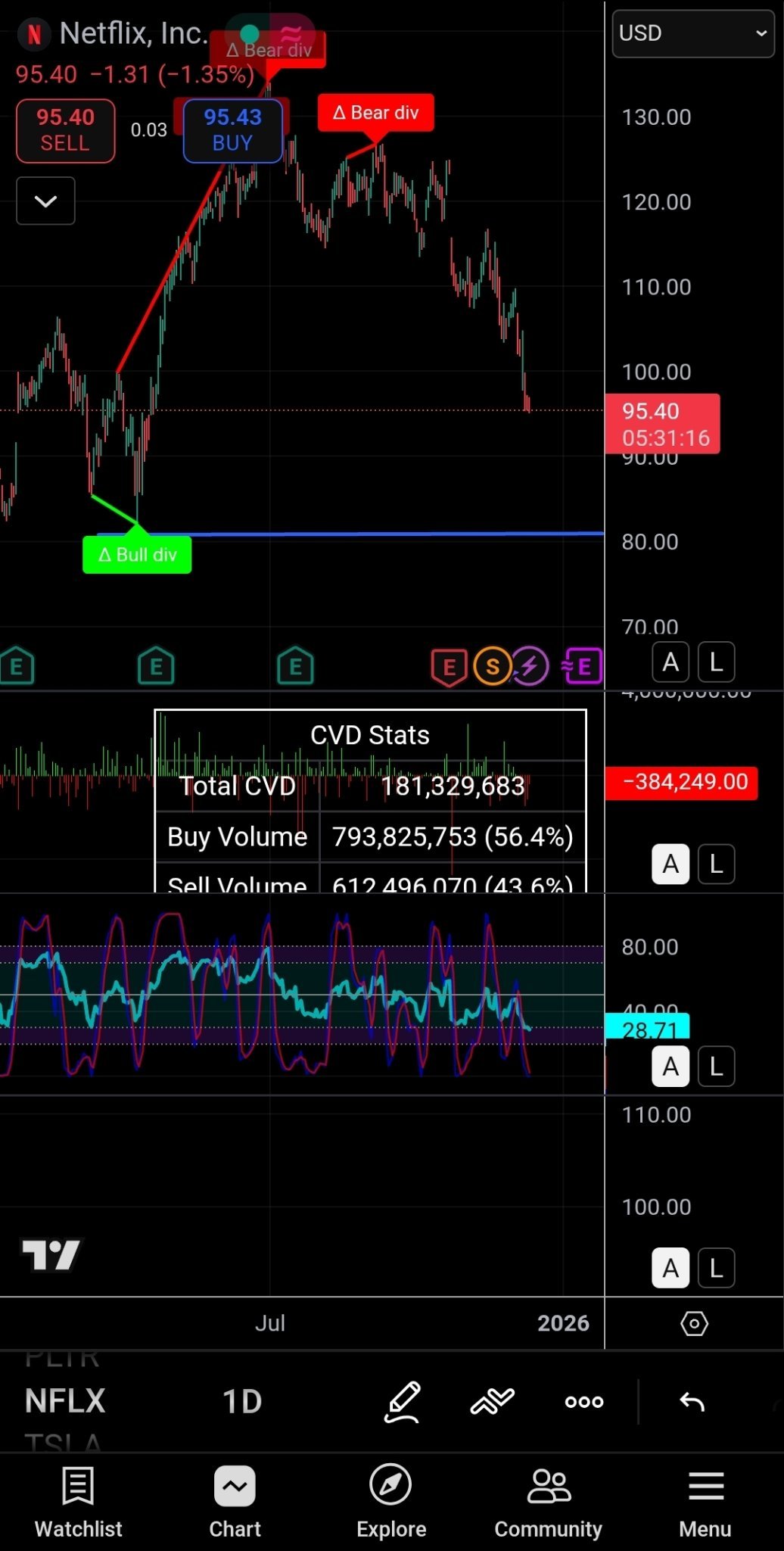The width and height of the screenshot is (784, 1551).
Task: Open the indicators icon in toolbar
Action: [492, 1402]
